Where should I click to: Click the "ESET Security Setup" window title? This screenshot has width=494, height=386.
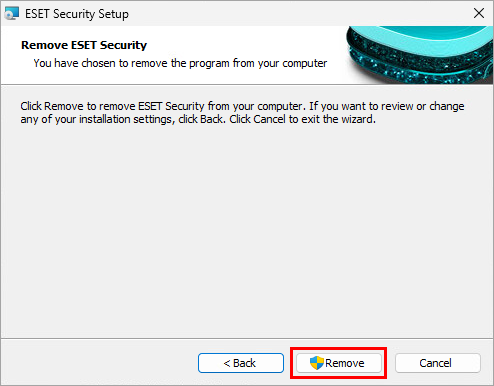[77, 14]
